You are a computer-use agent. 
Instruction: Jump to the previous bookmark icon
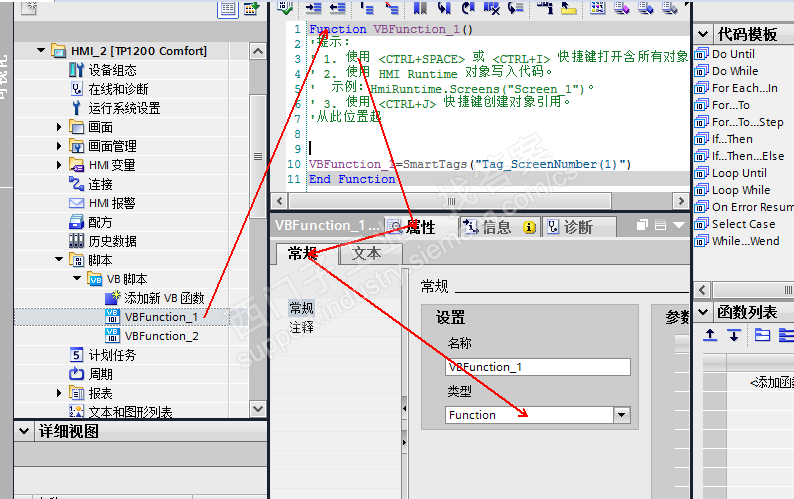point(444,7)
